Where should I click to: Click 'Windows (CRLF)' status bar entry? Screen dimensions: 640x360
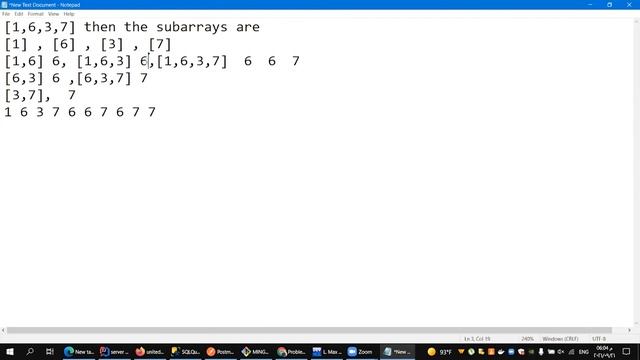560,339
